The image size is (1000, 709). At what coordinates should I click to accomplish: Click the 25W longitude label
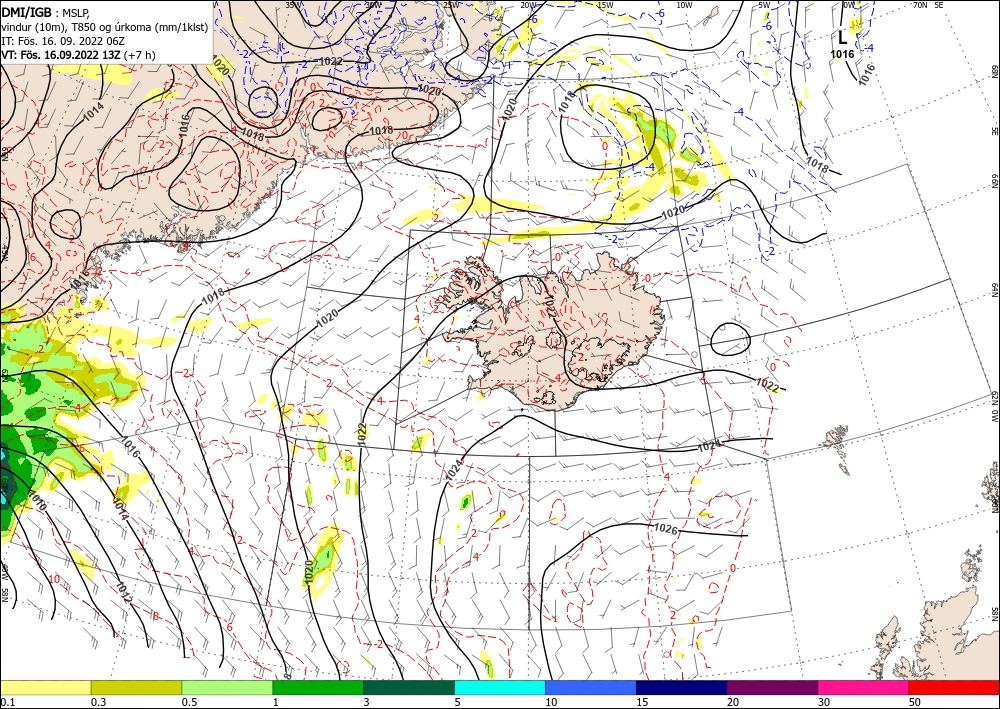tap(452, 5)
